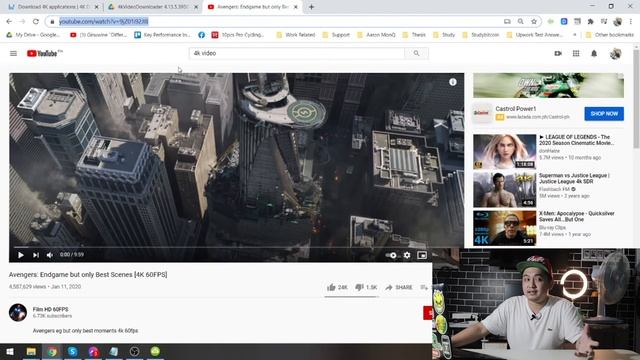Click the video info card icon
The height and width of the screenshot is (360, 640).
coord(453,82)
